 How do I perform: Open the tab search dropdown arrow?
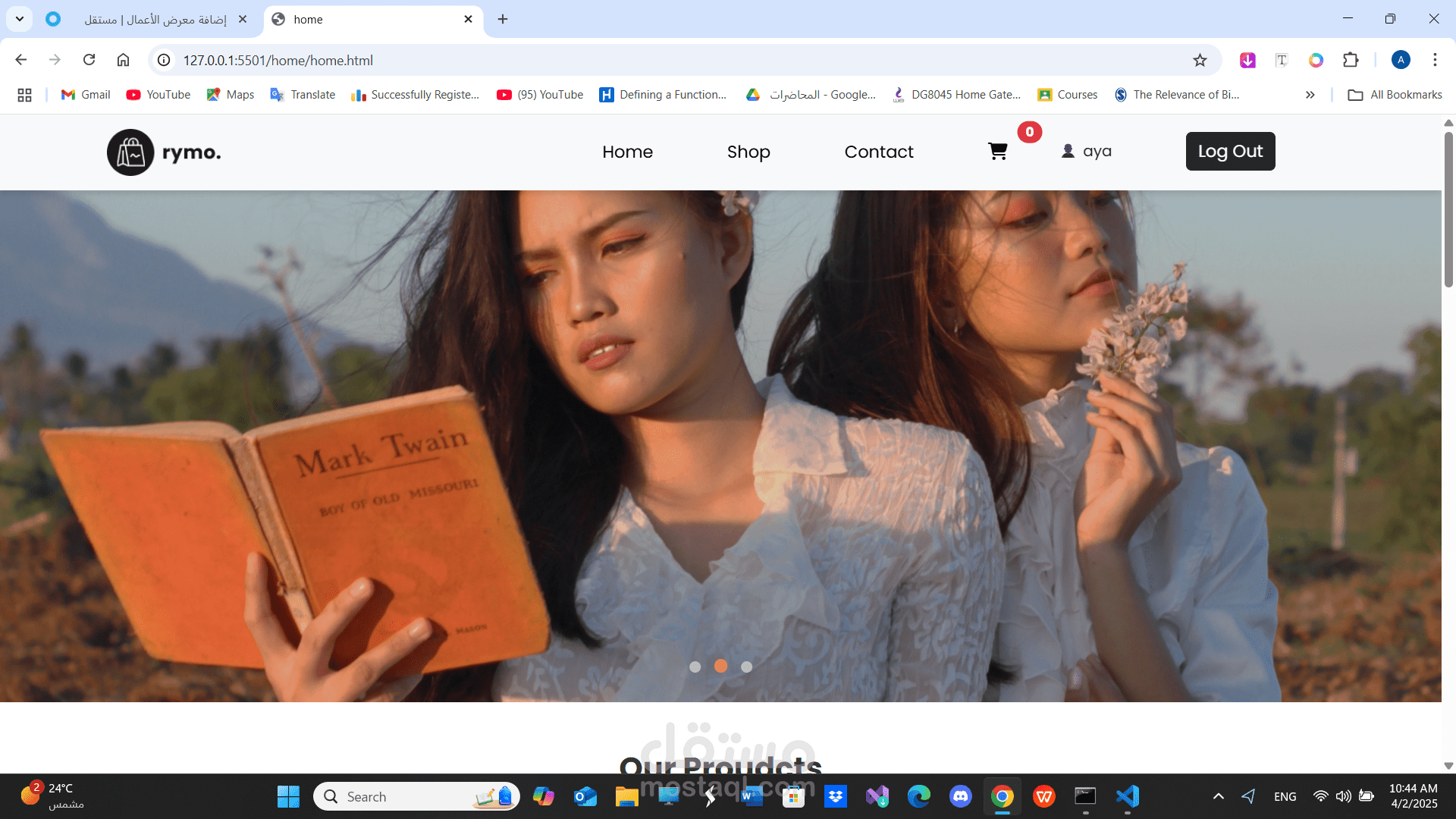point(20,19)
